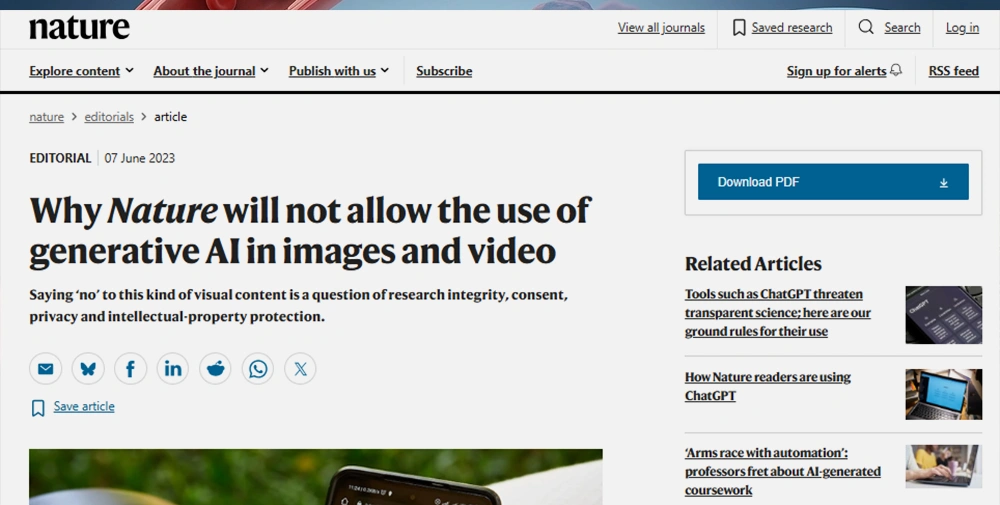
Task: Click the '07 June 2023' date text
Action: pos(140,158)
